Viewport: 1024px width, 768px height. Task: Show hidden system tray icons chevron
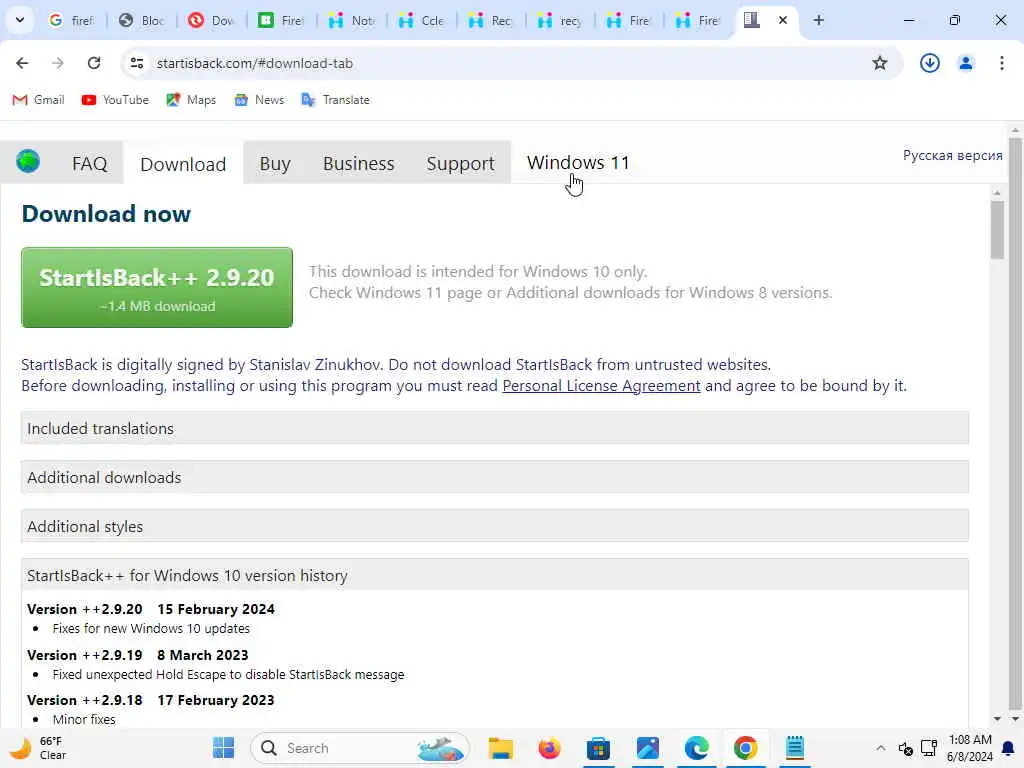pos(880,748)
